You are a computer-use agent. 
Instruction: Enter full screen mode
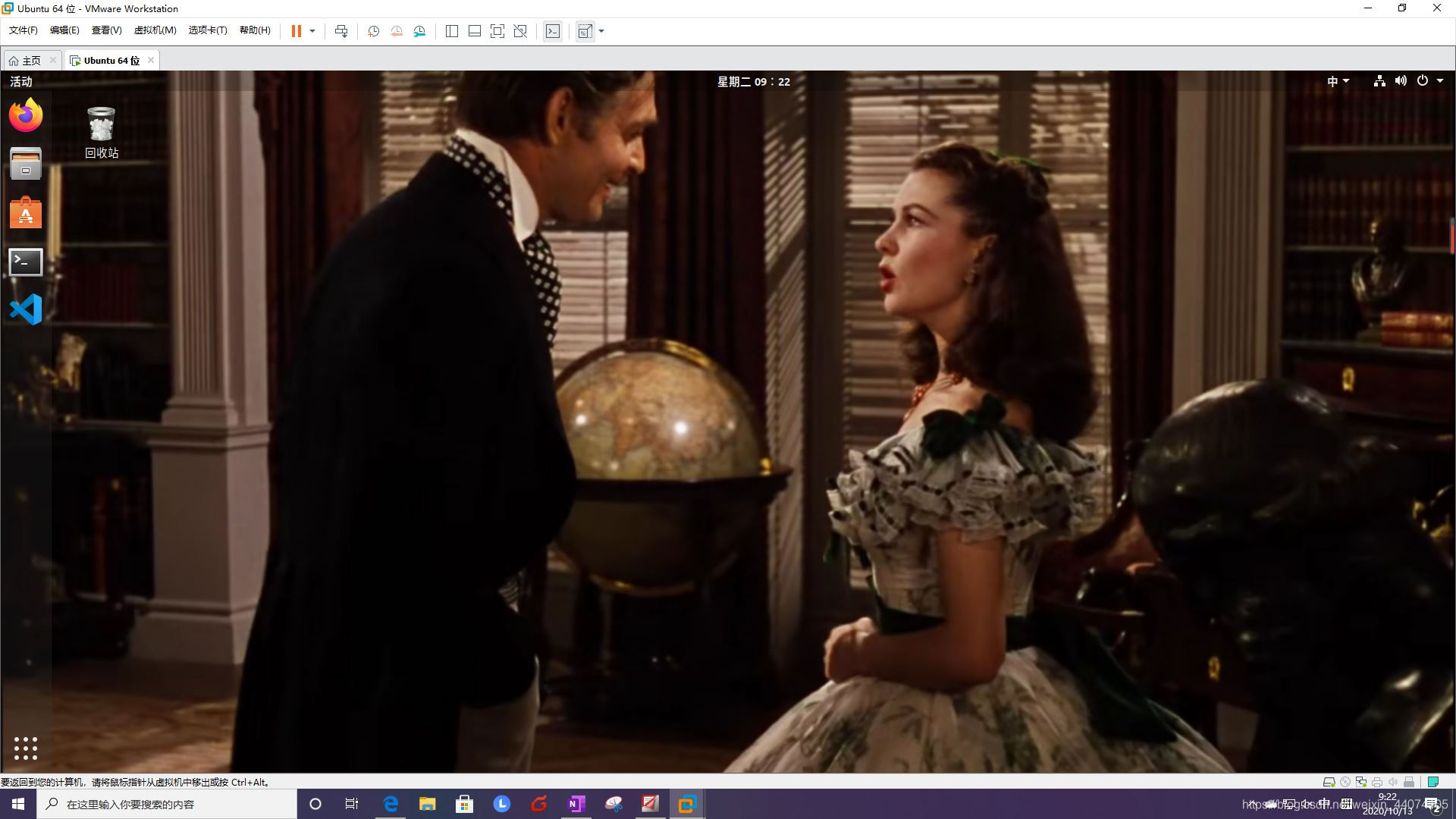pos(497,31)
